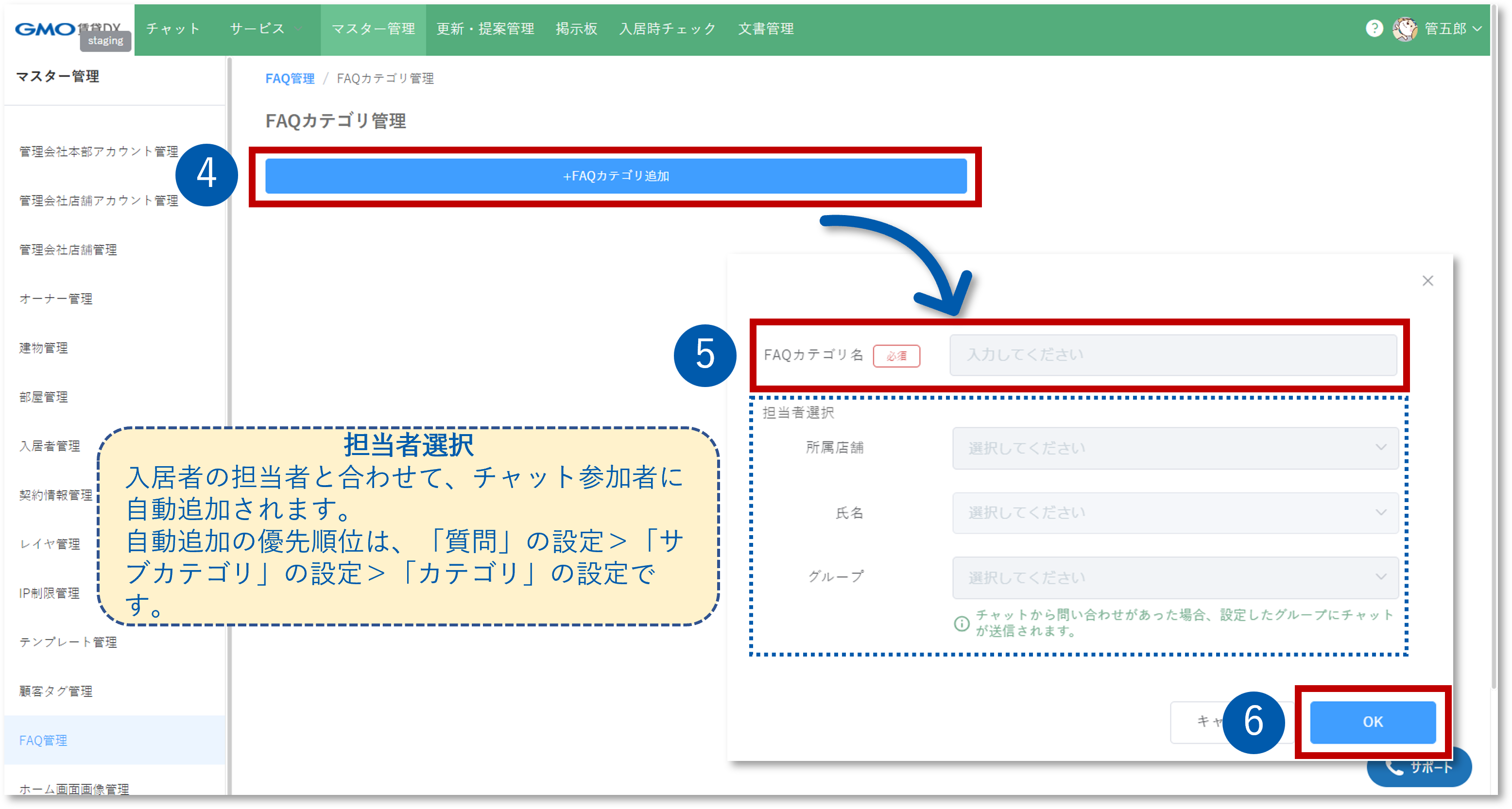Image resolution: width=1512 pixels, height=809 pixels.
Task: Click the info icon next to group explanation
Action: pyautogui.click(x=961, y=624)
